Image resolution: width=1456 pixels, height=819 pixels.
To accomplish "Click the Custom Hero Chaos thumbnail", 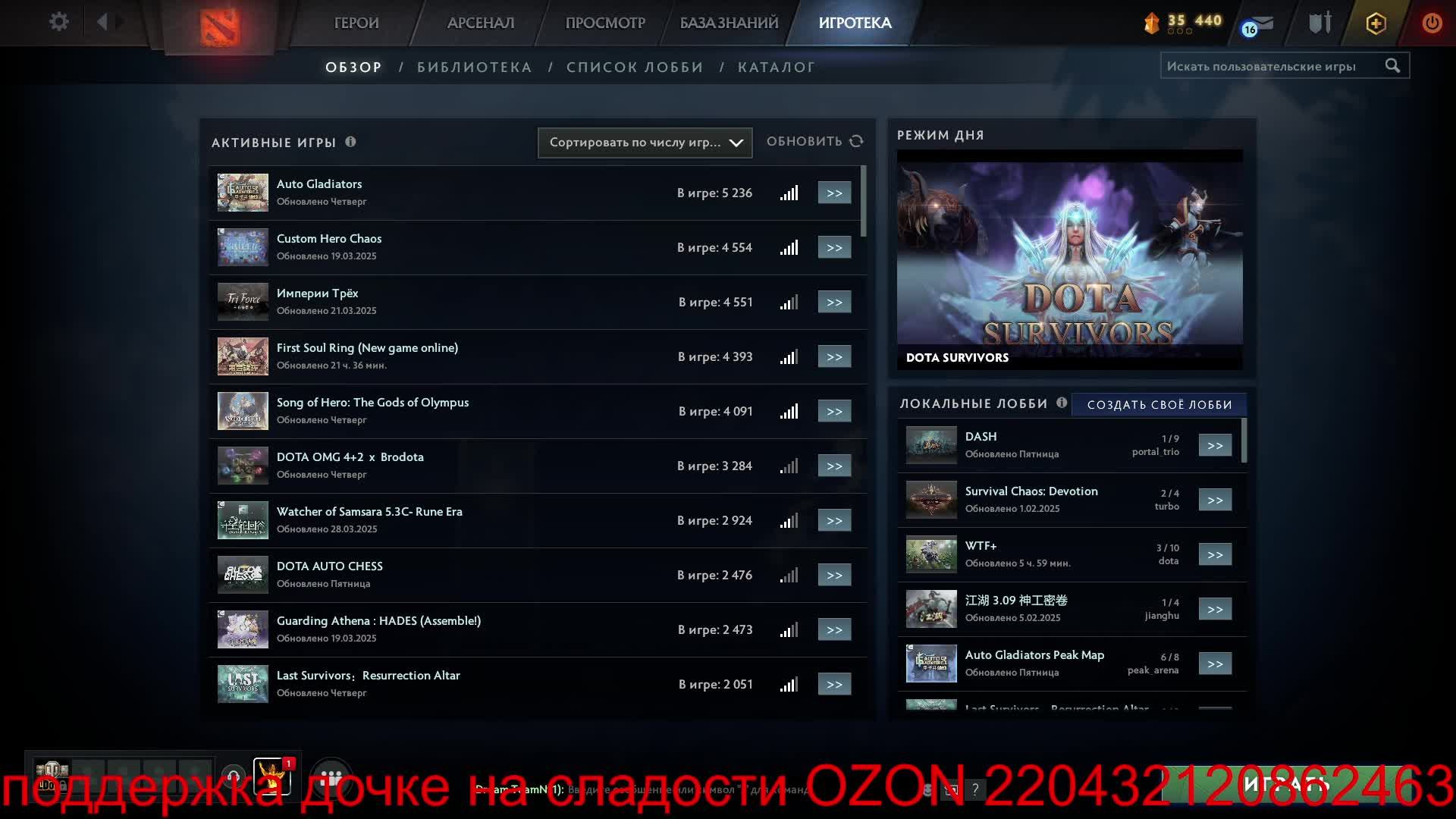I will click(x=243, y=247).
